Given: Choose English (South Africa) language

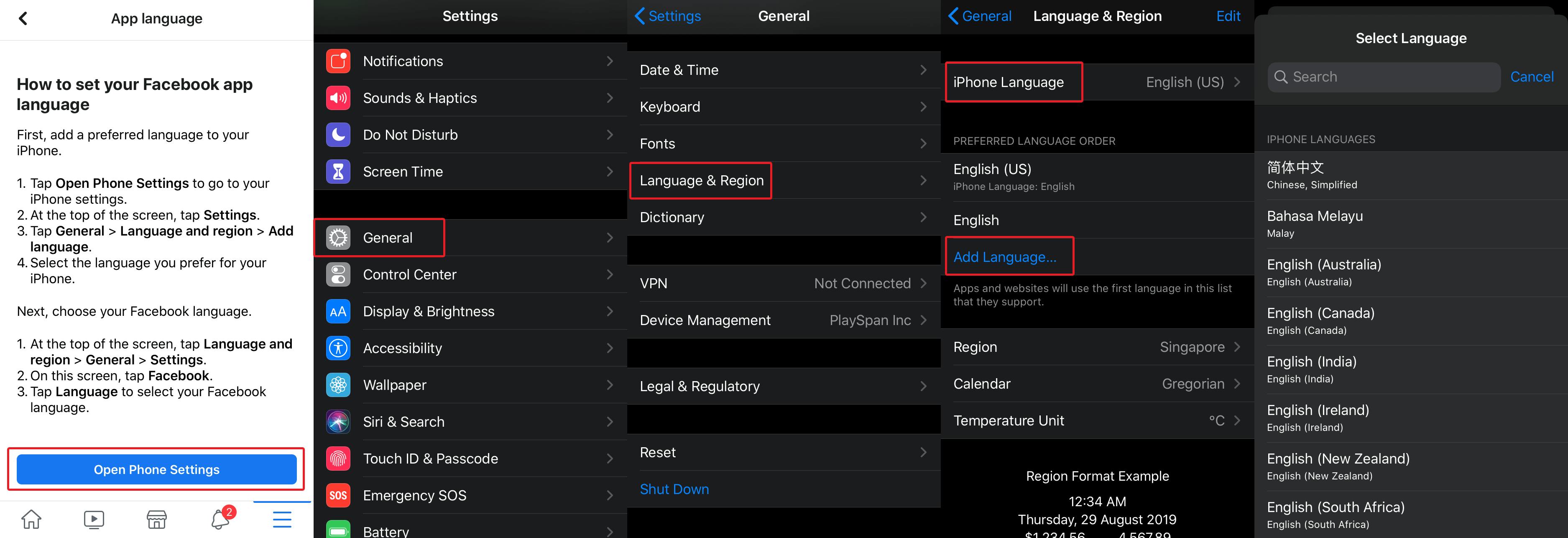Looking at the screenshot, I should click(1411, 515).
